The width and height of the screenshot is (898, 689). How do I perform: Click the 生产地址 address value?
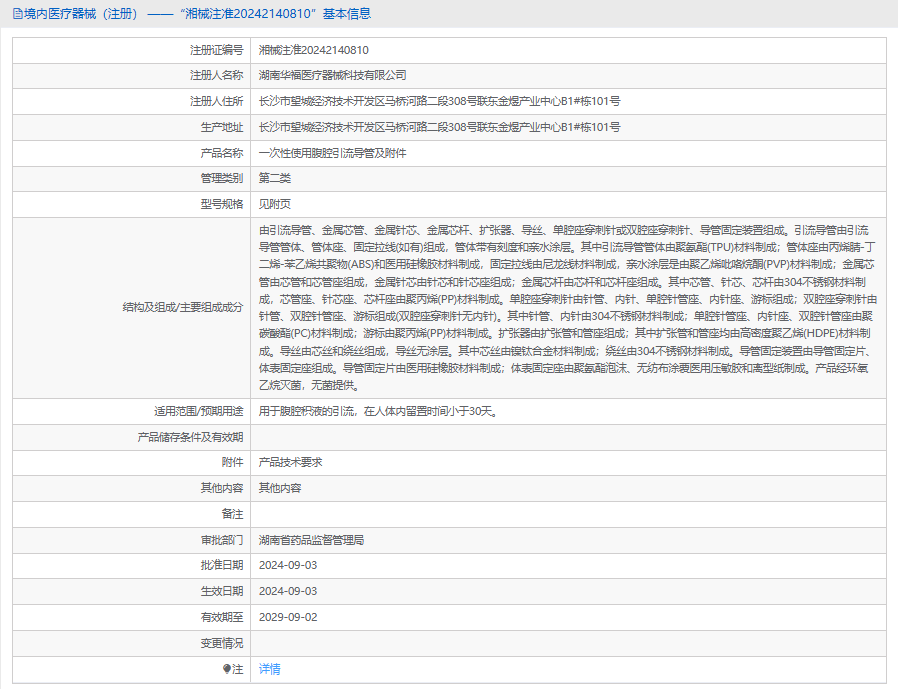coord(439,127)
